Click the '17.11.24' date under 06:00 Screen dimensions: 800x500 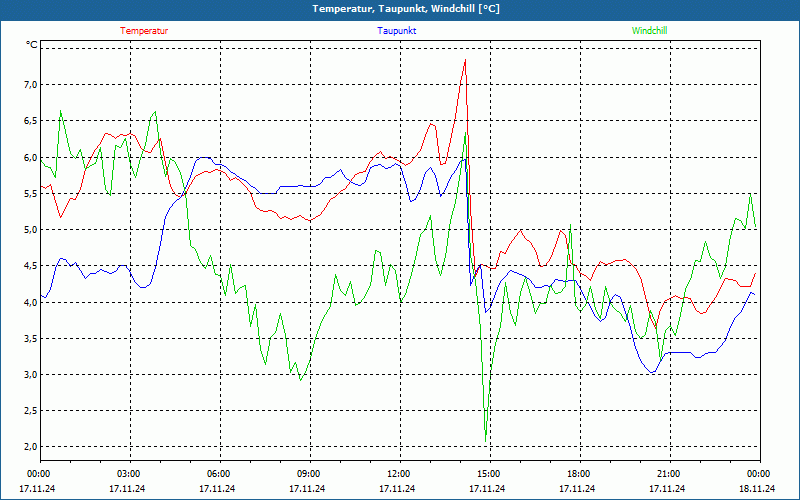coord(217,489)
